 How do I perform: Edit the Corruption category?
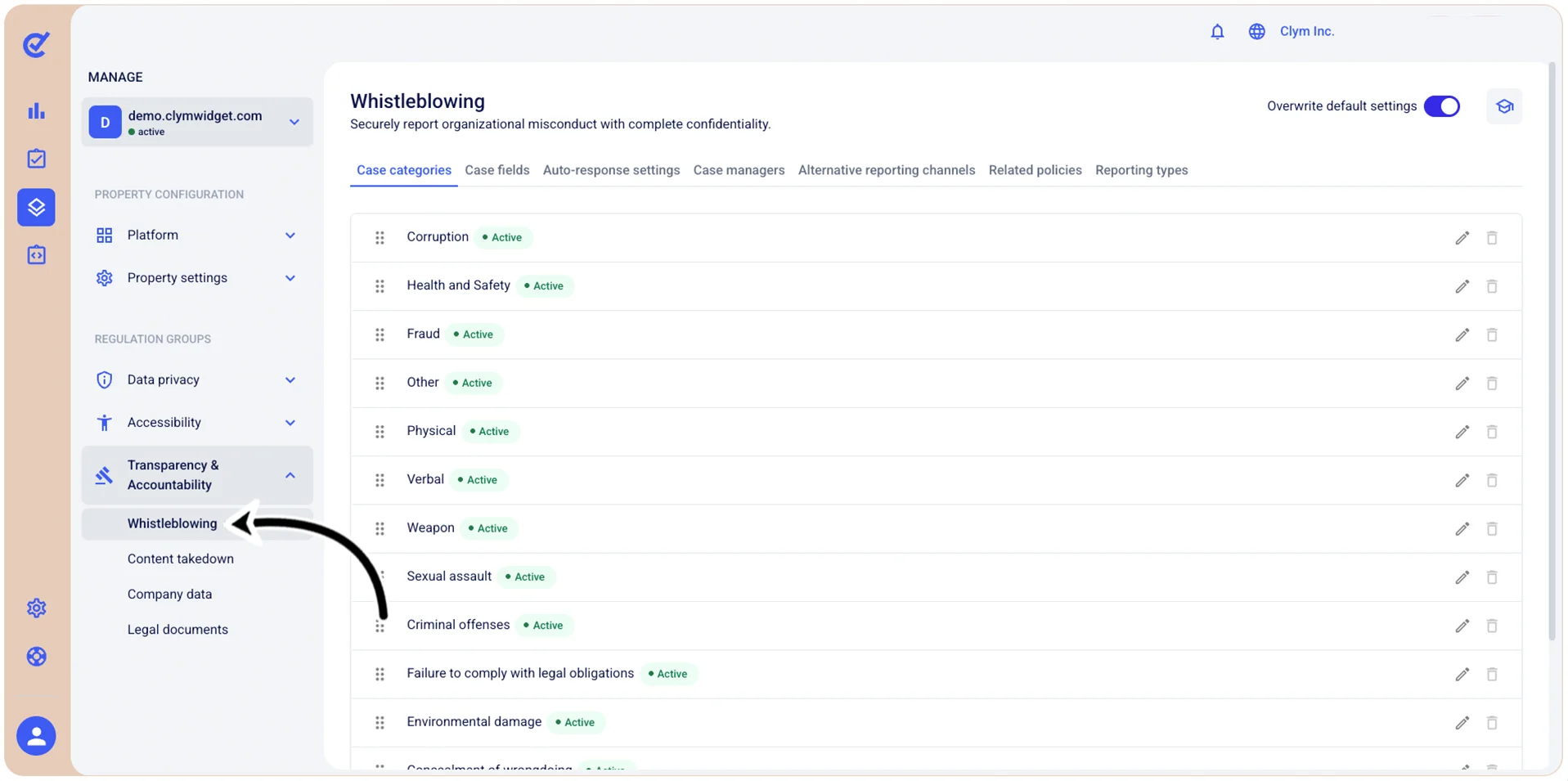coord(1462,238)
